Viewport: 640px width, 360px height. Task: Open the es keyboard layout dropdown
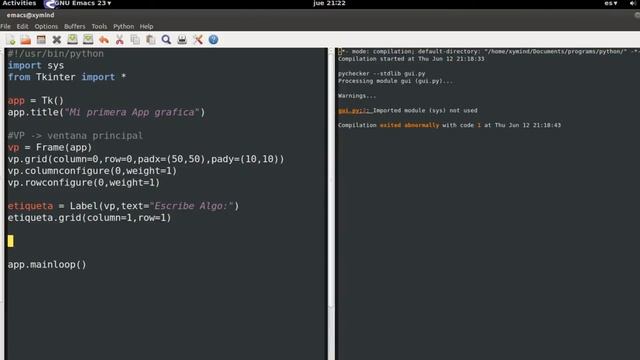611,3
